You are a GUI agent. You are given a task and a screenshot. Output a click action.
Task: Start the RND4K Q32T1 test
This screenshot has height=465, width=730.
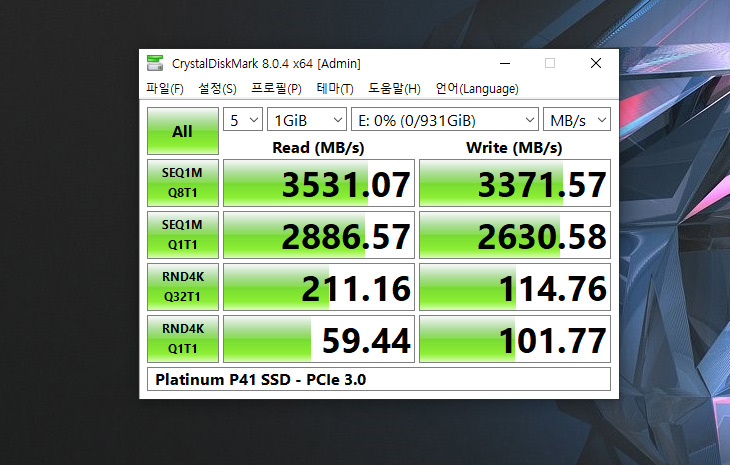coord(182,287)
